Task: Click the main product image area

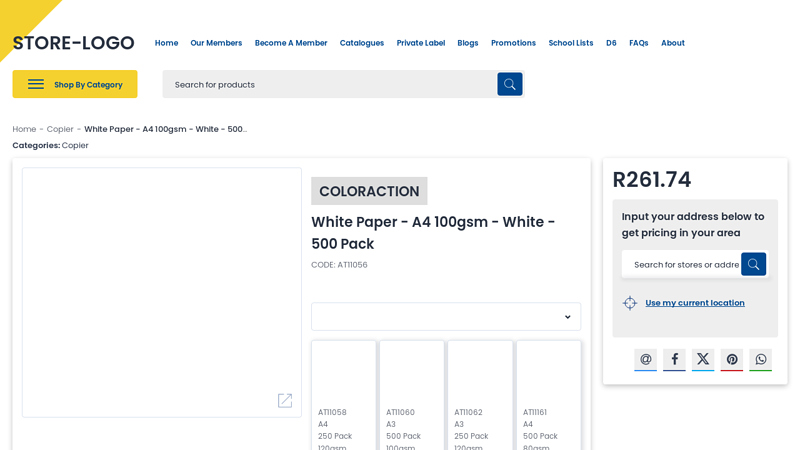Action: coord(162,292)
